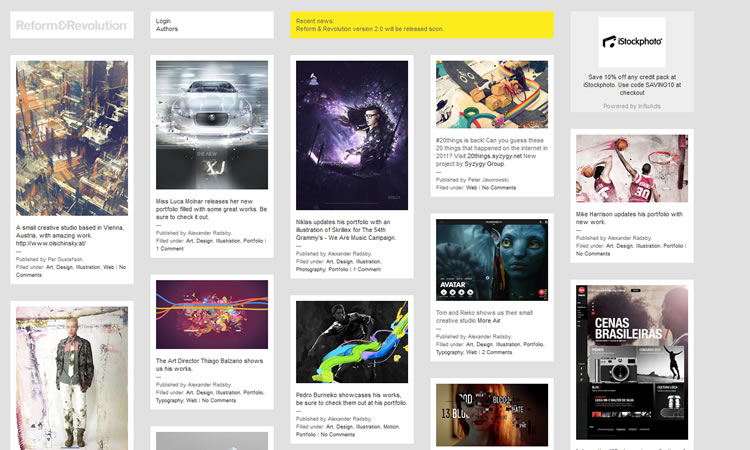Open the 20things isometric illustration thumbnail
The width and height of the screenshot is (750, 450).
pos(491,95)
